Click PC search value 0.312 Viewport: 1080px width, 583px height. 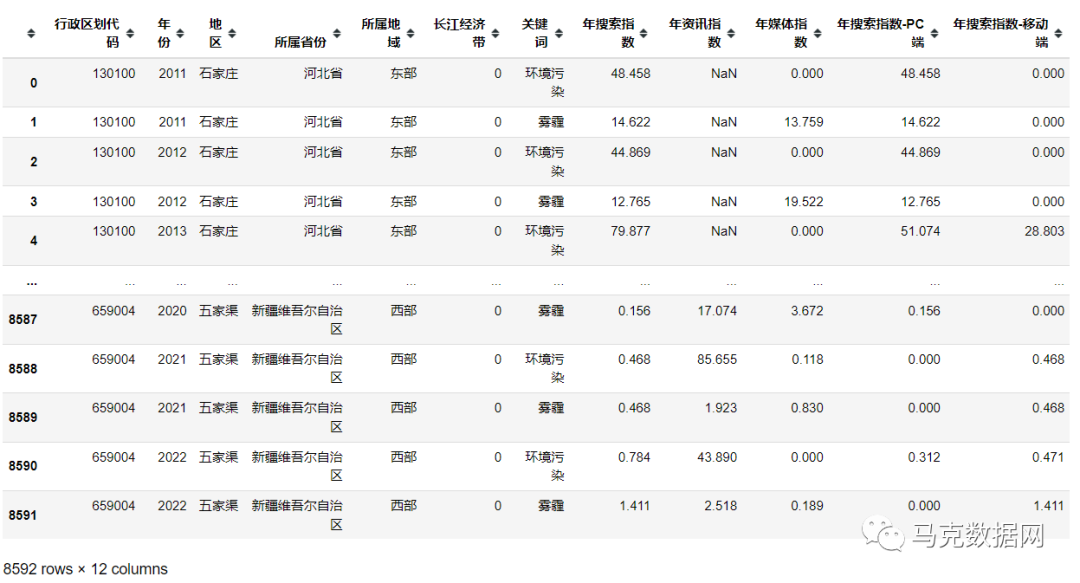click(924, 458)
